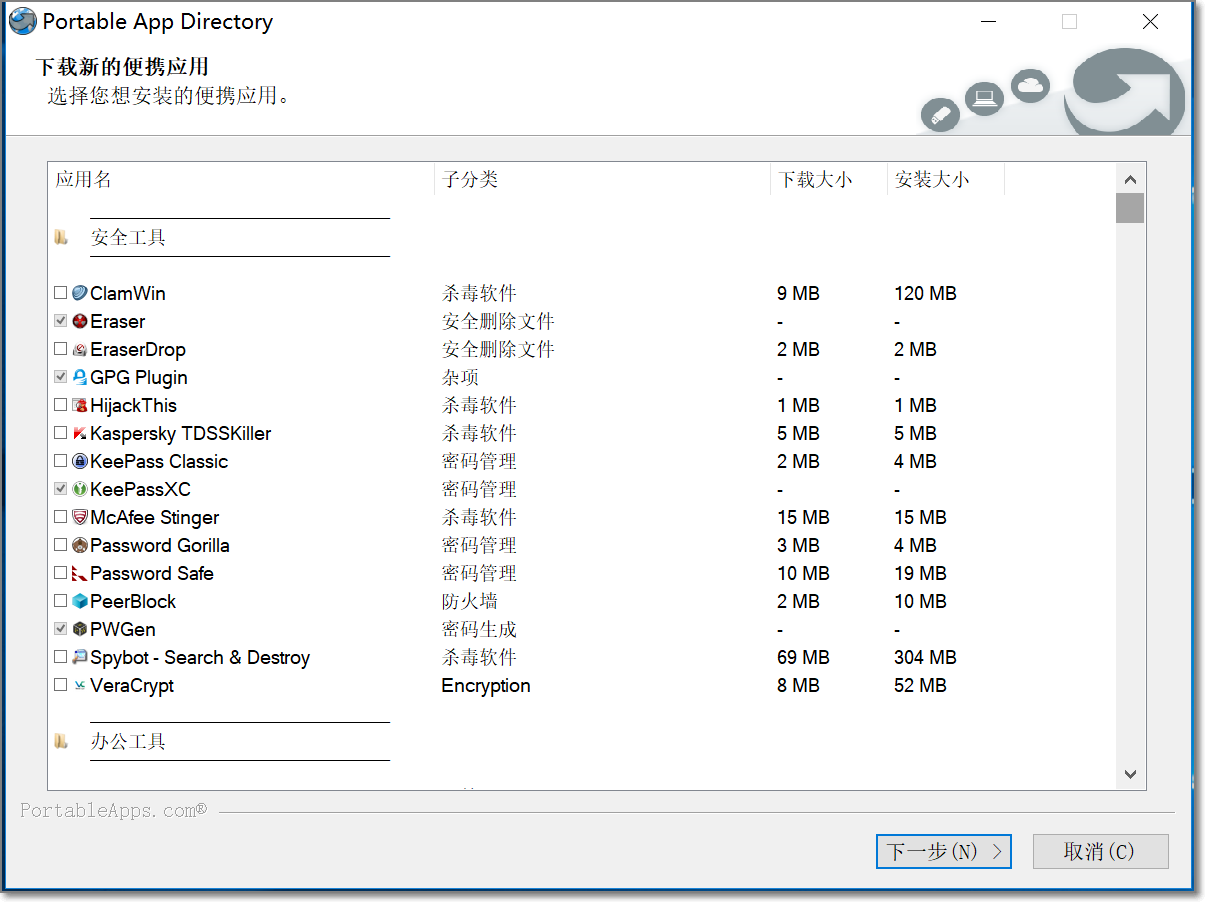
Task: Click ClamWin's 120 MB install size
Action: [x=925, y=293]
